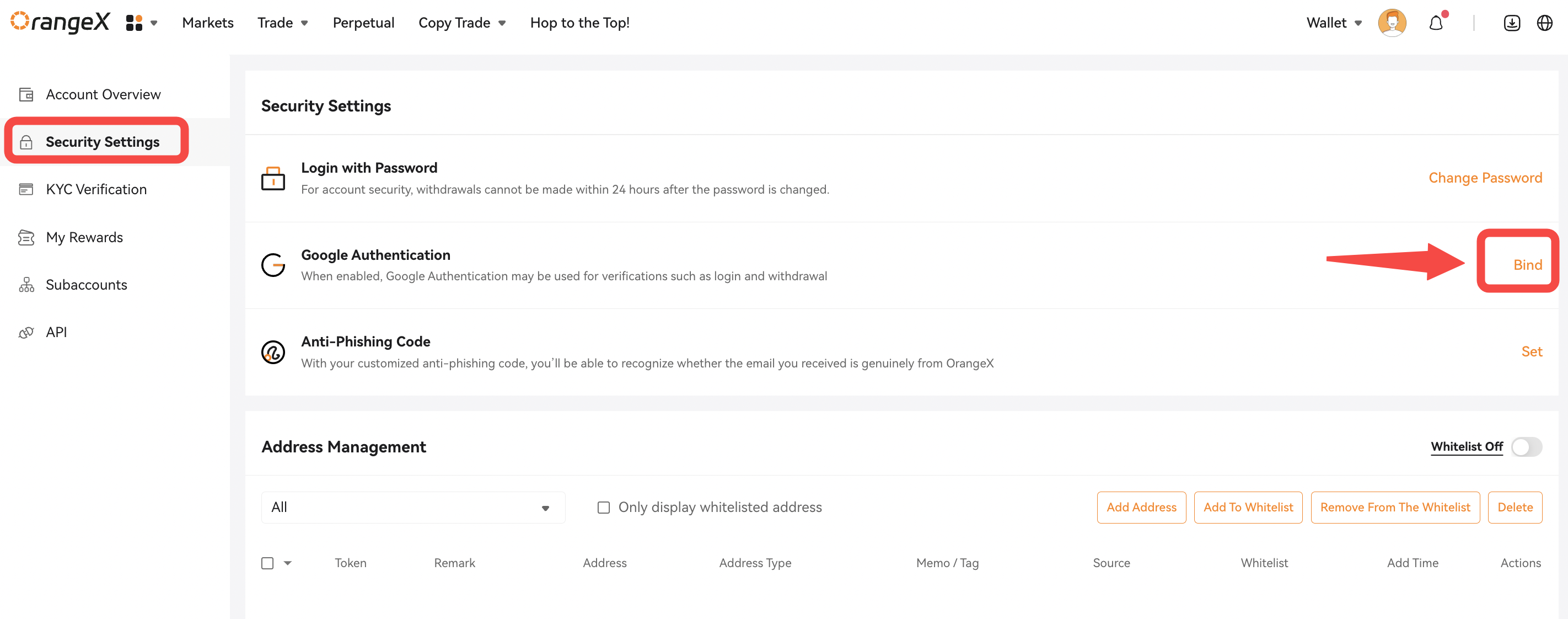Click Bind for Google Authentication
This screenshot has width=1568, height=619.
(1527, 264)
